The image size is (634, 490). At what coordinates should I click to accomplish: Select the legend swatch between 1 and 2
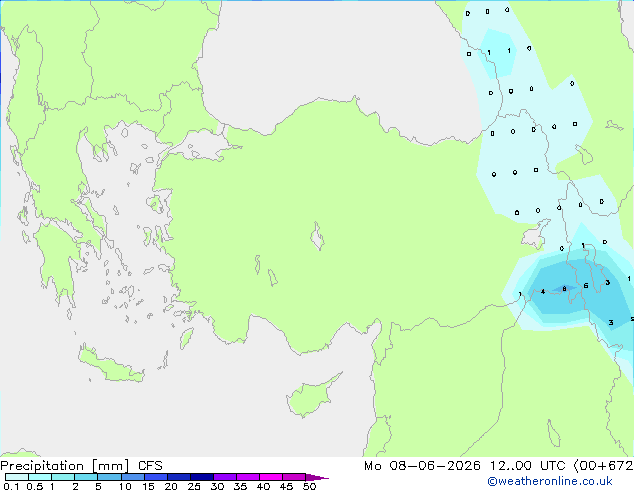63,477
